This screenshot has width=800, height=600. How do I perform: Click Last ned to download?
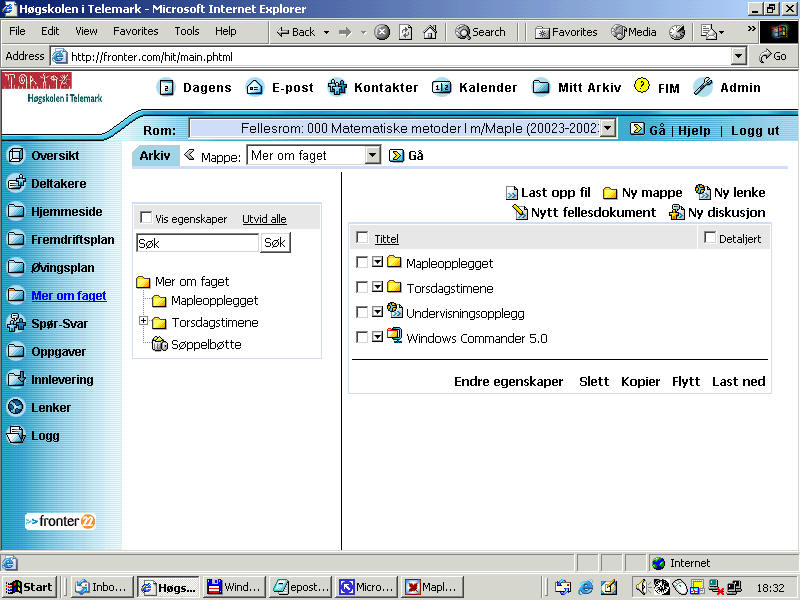click(738, 382)
